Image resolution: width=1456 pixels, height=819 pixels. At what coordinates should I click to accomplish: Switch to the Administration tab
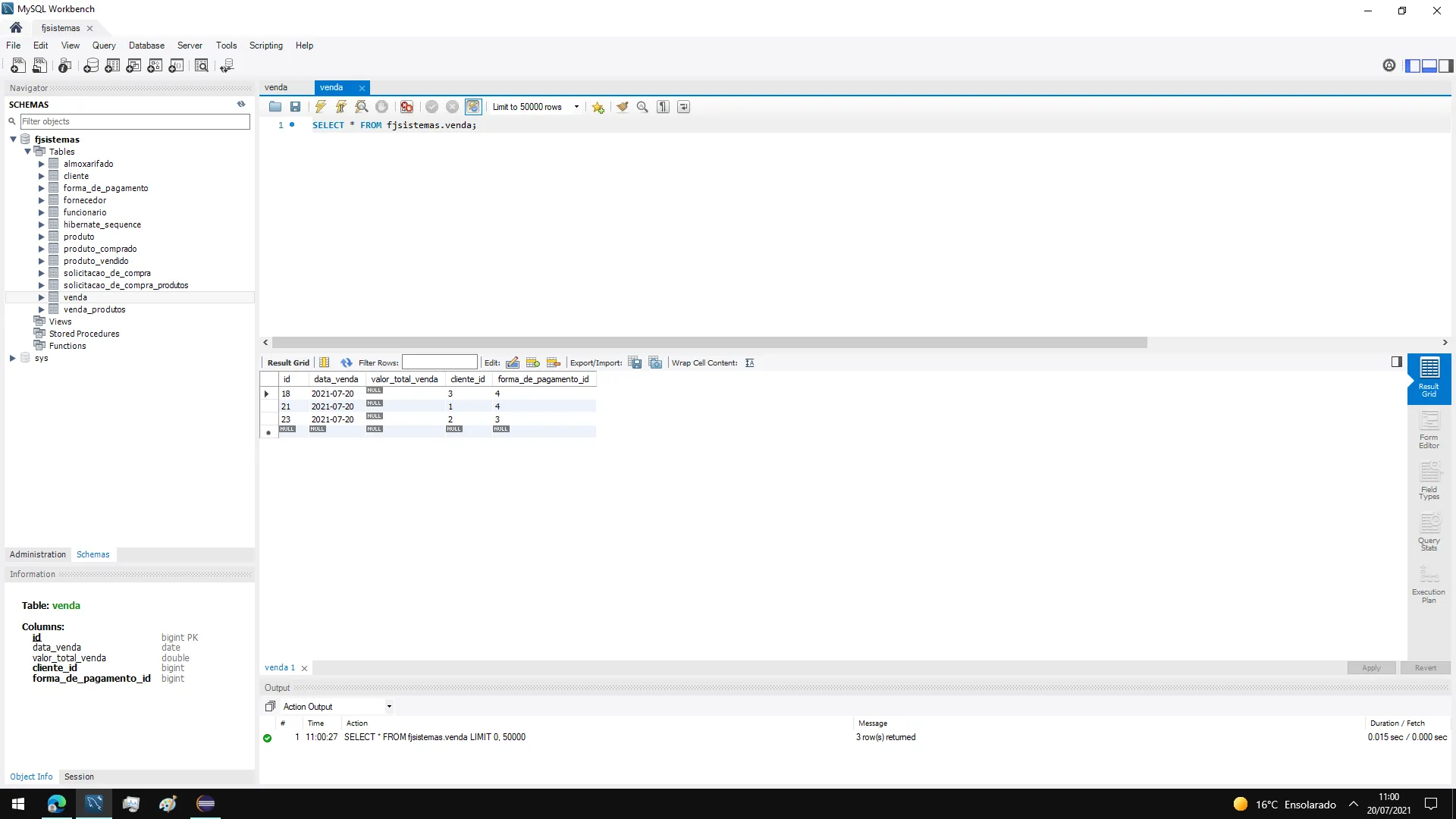coord(38,554)
